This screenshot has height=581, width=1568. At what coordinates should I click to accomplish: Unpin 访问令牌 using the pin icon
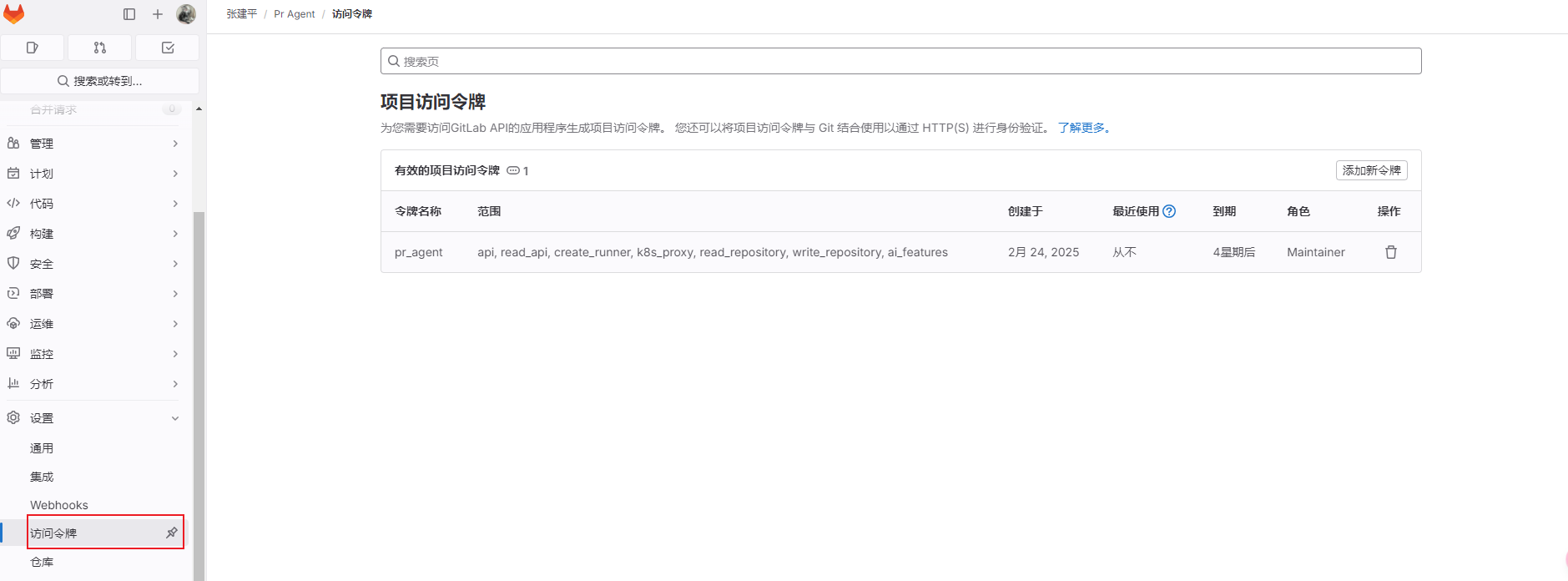pyautogui.click(x=172, y=533)
